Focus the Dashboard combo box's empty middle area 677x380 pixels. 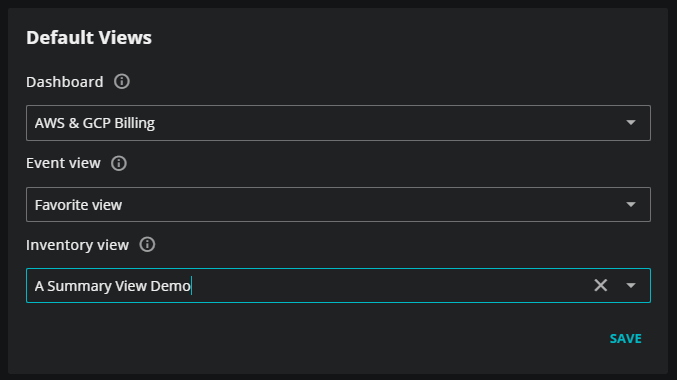tap(389, 123)
